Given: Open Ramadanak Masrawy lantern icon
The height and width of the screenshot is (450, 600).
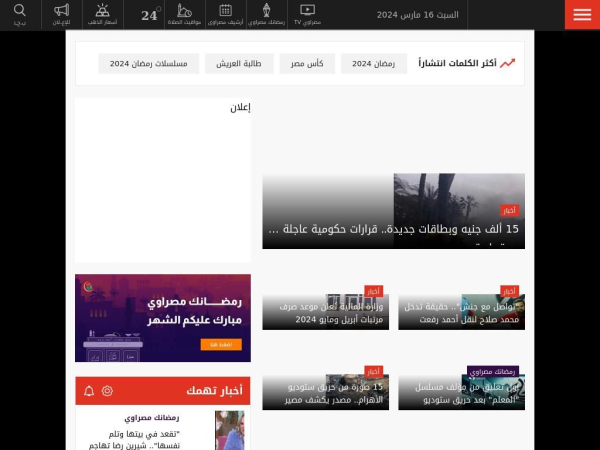Looking at the screenshot, I should tap(266, 15).
